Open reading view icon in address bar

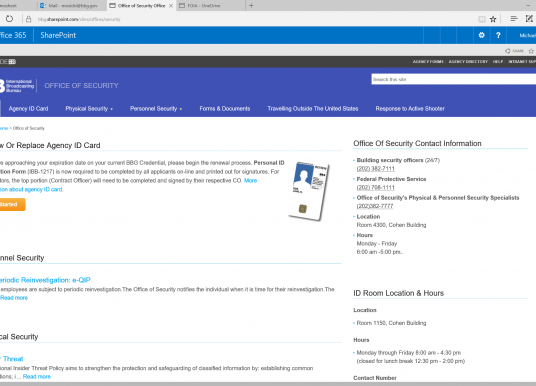pos(481,19)
